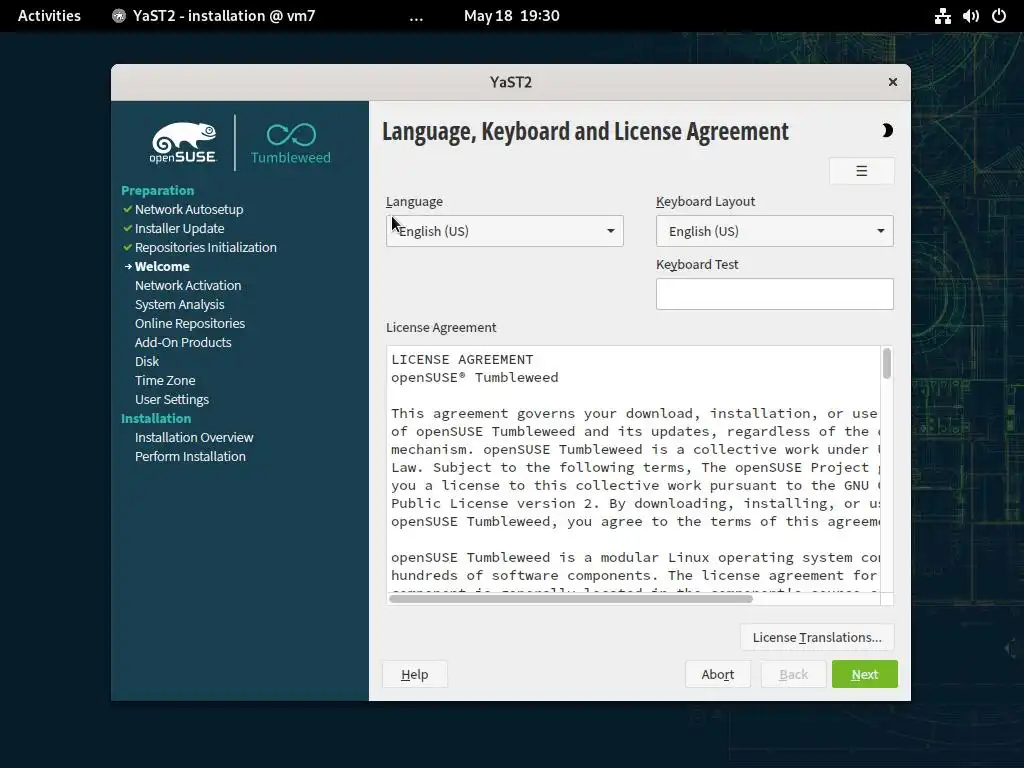Viewport: 1024px width, 768px height.
Task: Click the Disk step
Action: (147, 361)
